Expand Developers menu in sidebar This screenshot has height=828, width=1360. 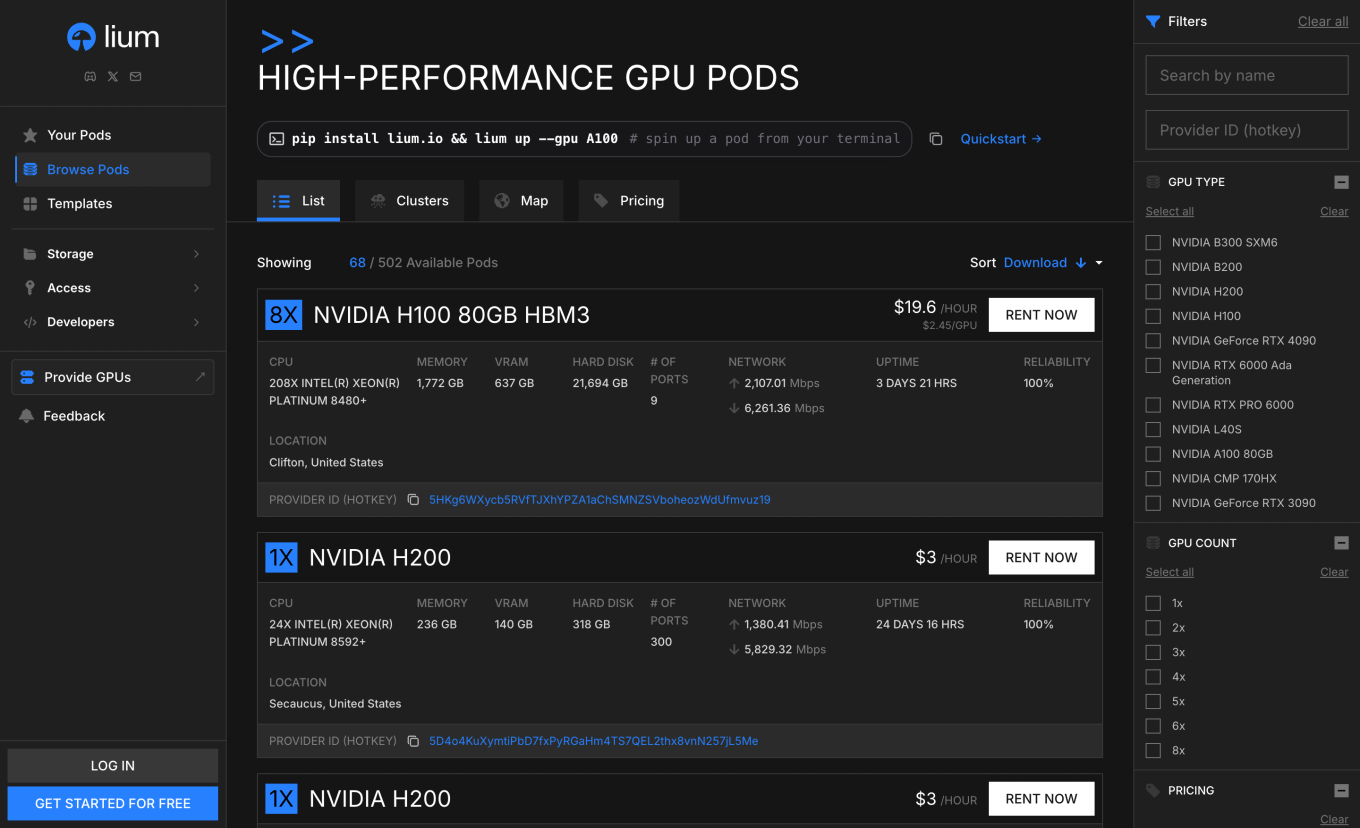coord(113,322)
